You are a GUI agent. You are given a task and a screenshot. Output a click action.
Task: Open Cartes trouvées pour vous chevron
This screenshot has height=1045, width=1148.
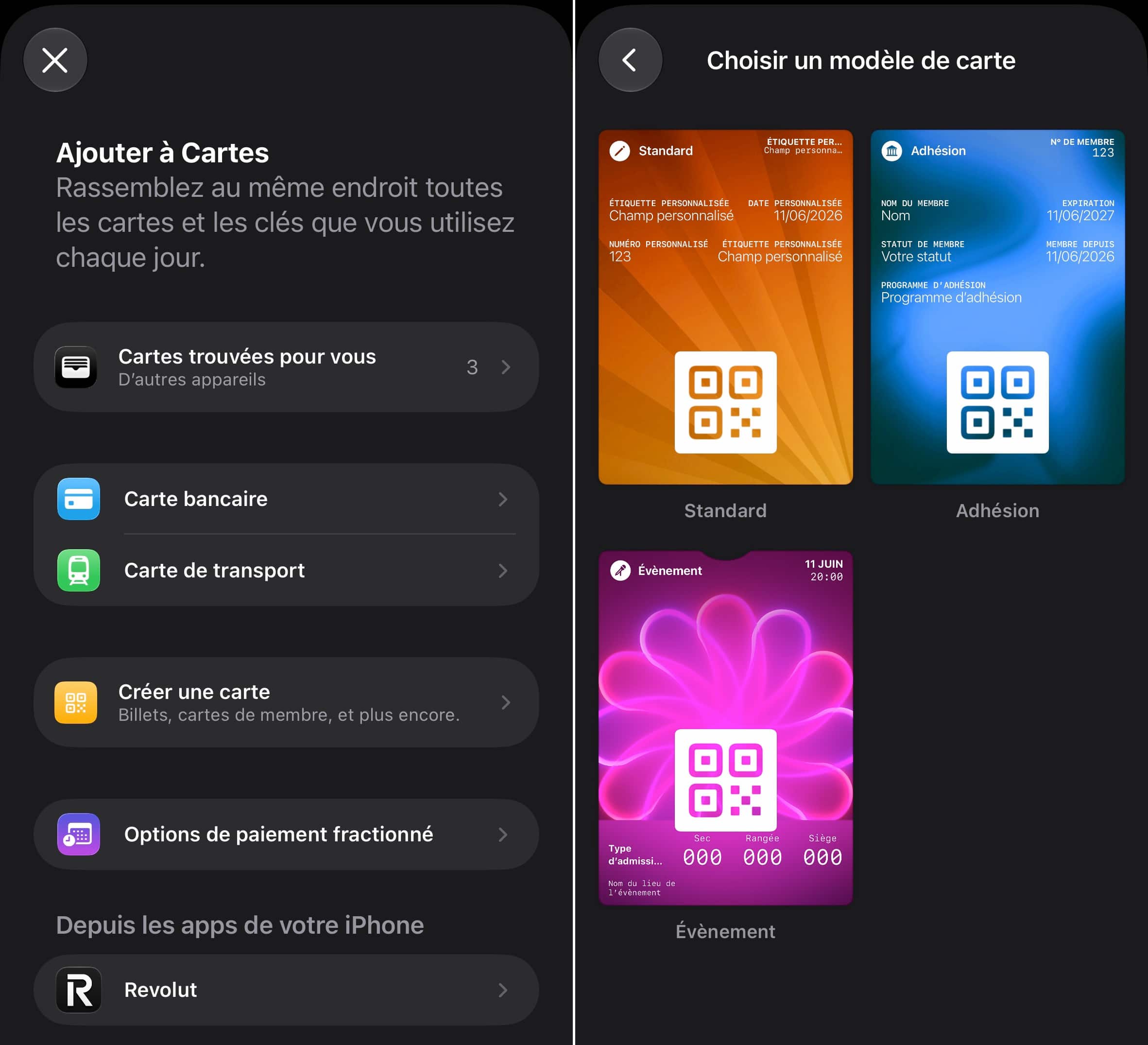click(506, 367)
